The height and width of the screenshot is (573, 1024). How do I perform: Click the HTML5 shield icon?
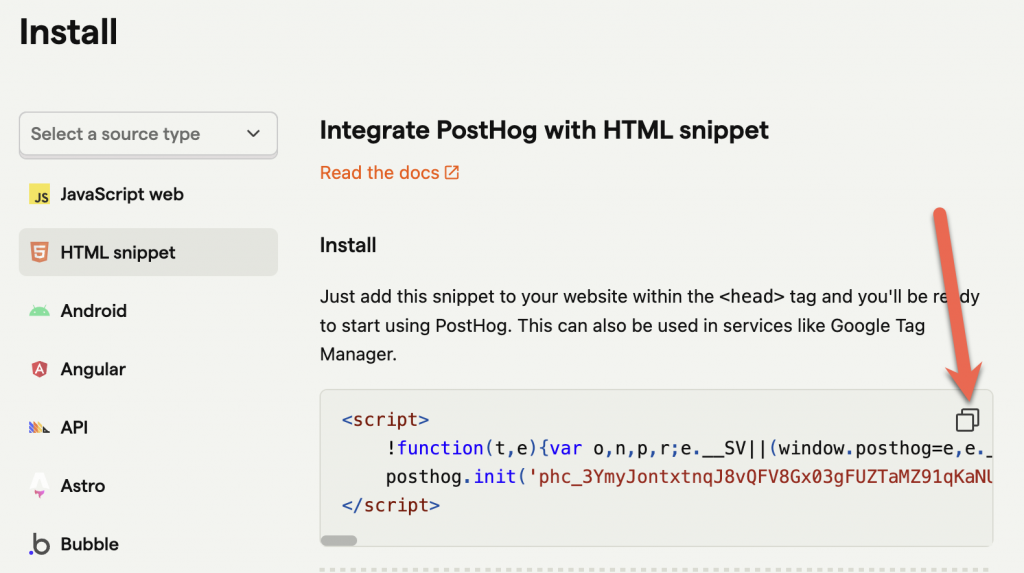tap(39, 252)
